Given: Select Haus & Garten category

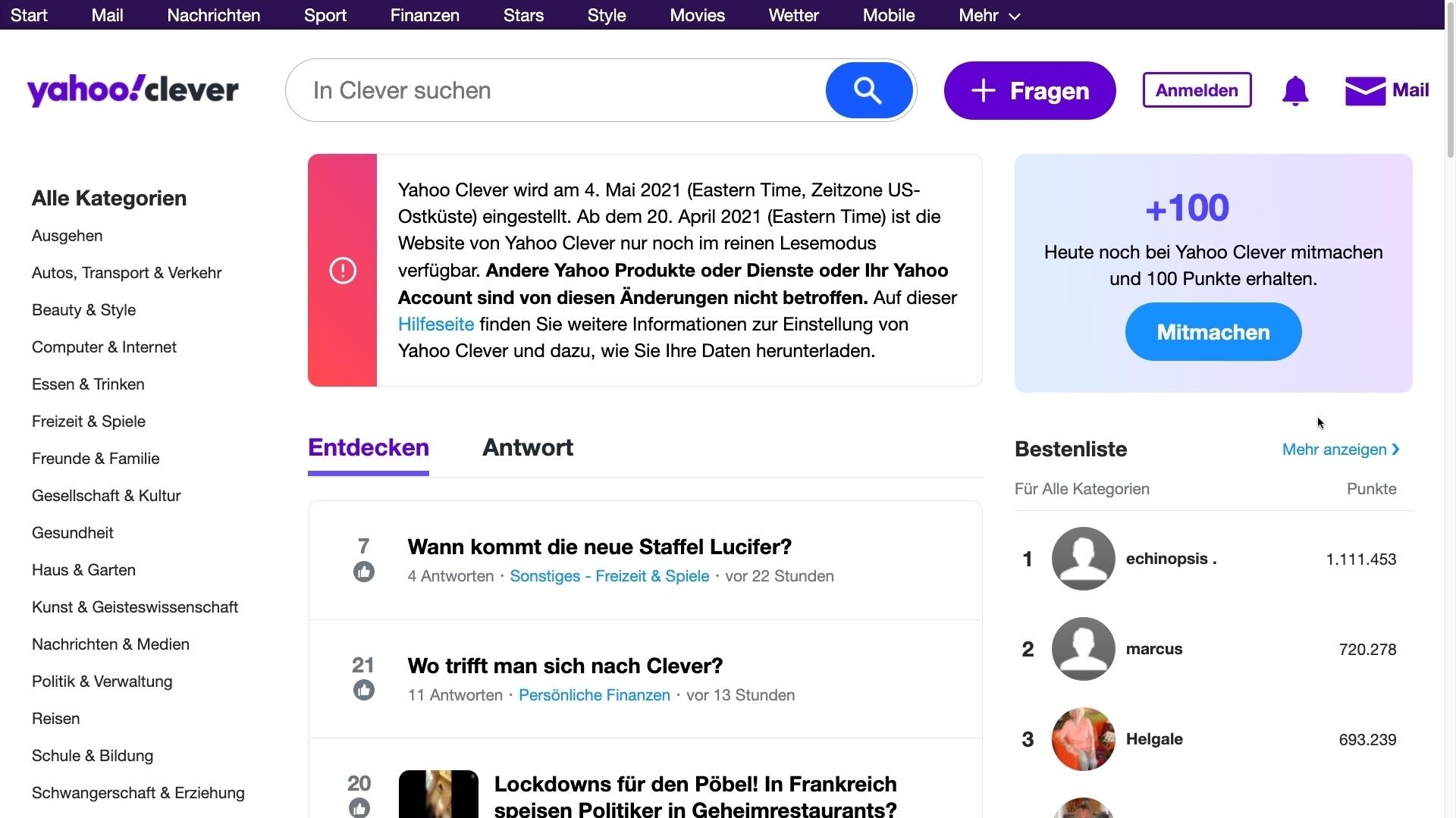Looking at the screenshot, I should (83, 570).
